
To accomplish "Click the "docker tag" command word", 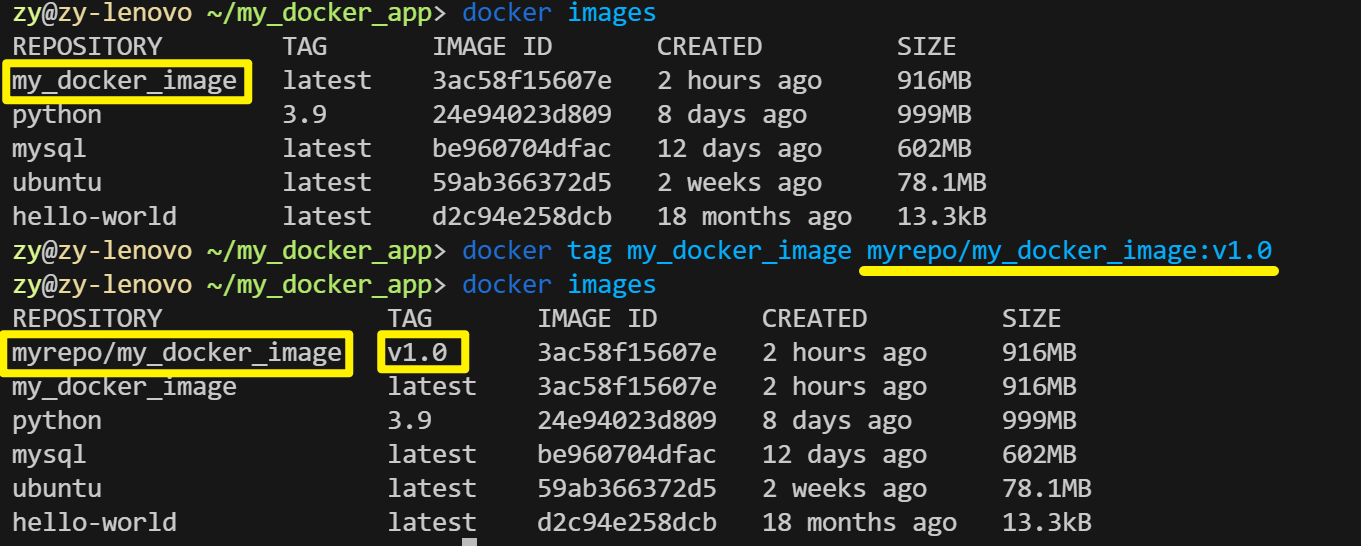I will [537, 250].
